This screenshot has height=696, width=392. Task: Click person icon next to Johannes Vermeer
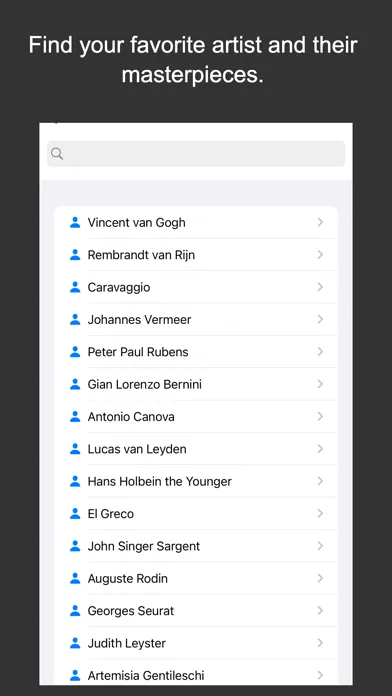tap(75, 320)
